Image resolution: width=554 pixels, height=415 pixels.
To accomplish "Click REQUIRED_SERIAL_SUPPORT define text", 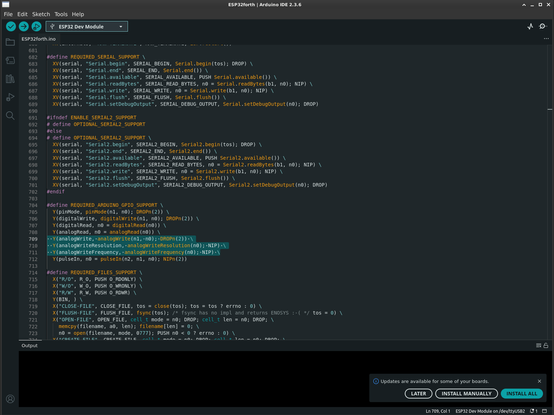I will point(105,57).
